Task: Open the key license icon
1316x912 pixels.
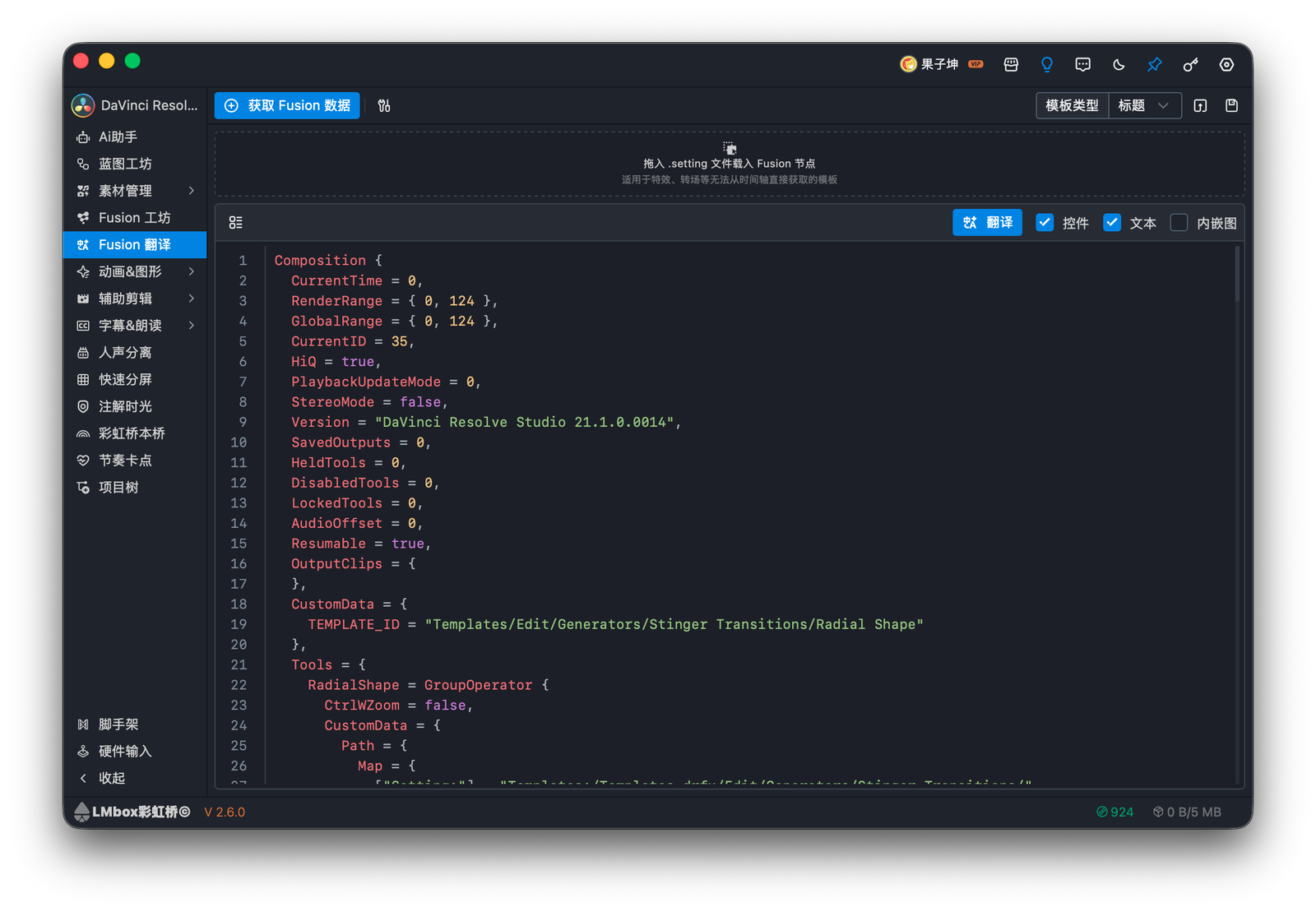Action: pyautogui.click(x=1190, y=64)
